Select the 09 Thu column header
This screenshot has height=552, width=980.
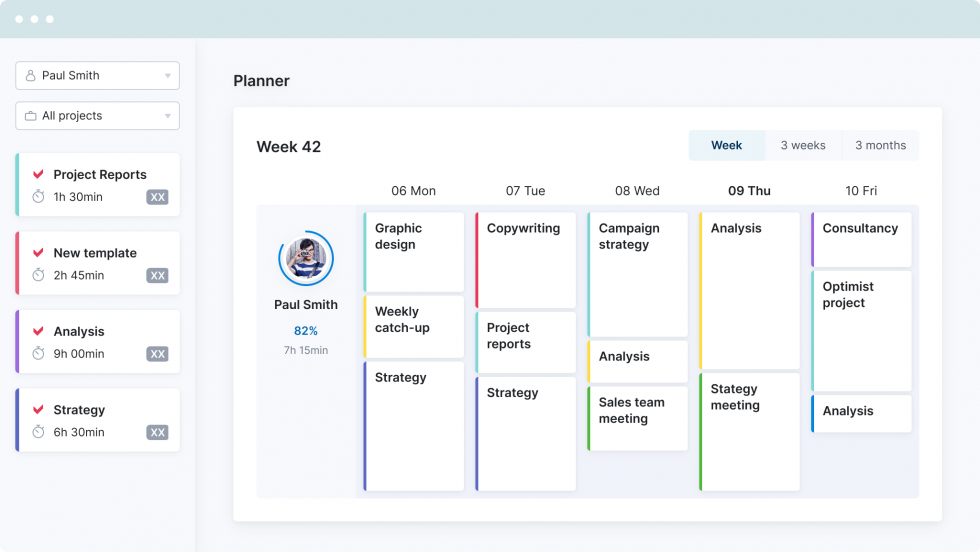click(749, 191)
